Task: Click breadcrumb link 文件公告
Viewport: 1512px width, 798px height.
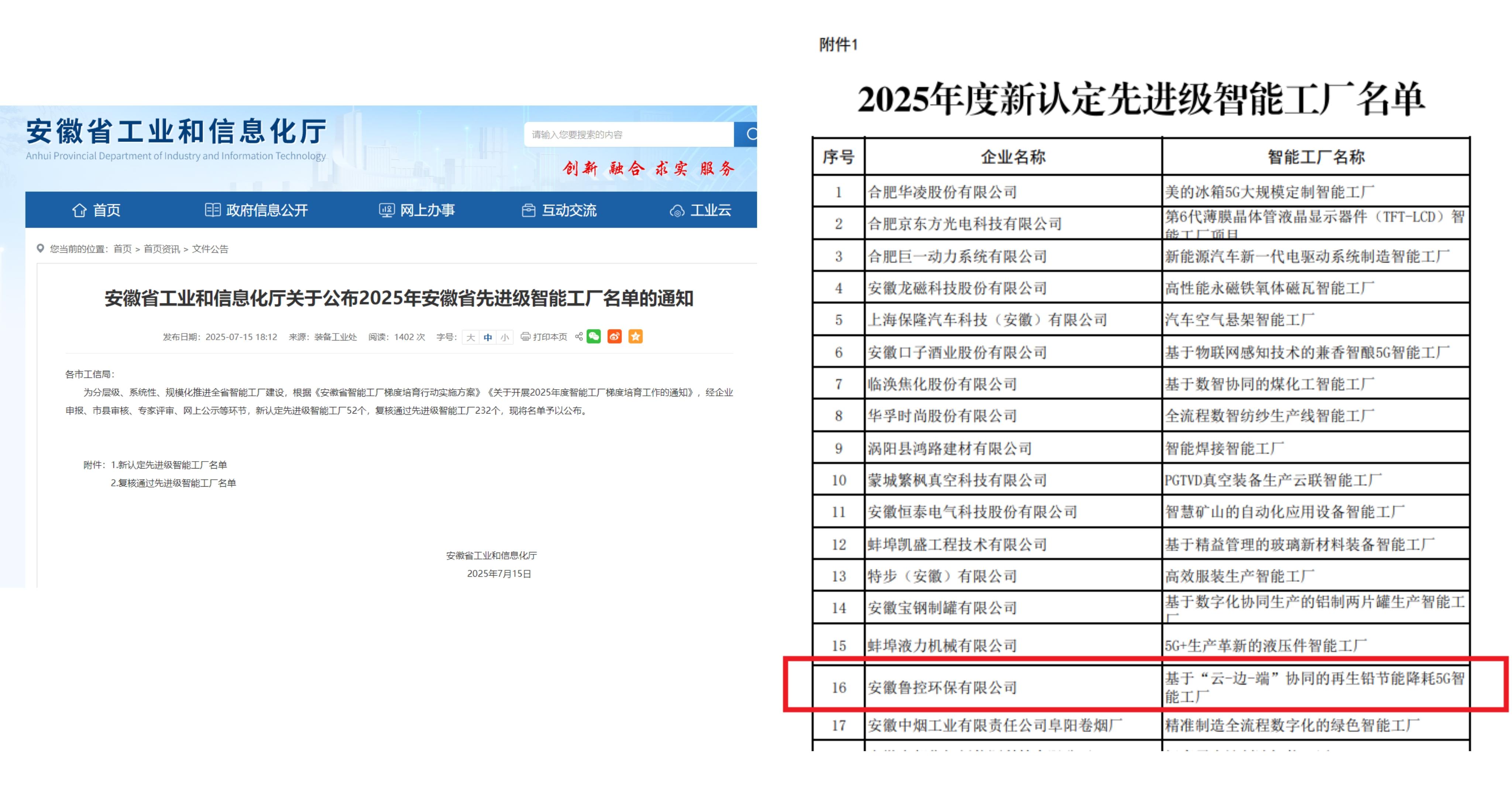Action: click(x=210, y=249)
